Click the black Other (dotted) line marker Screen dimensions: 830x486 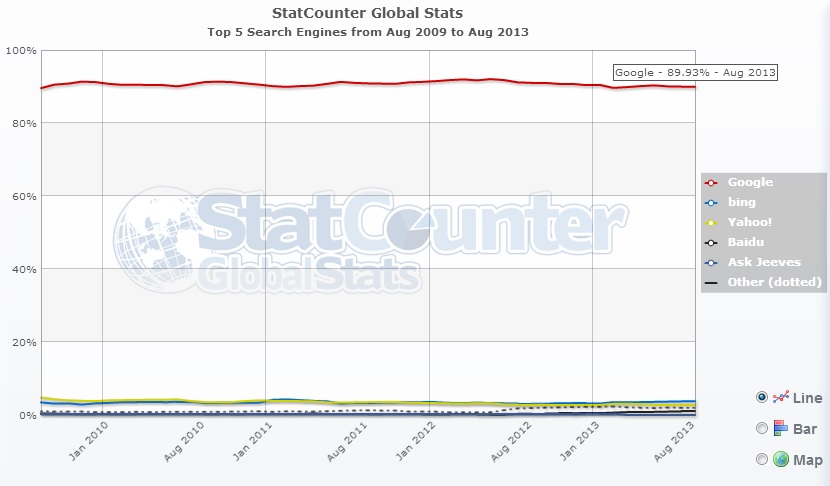(x=711, y=283)
